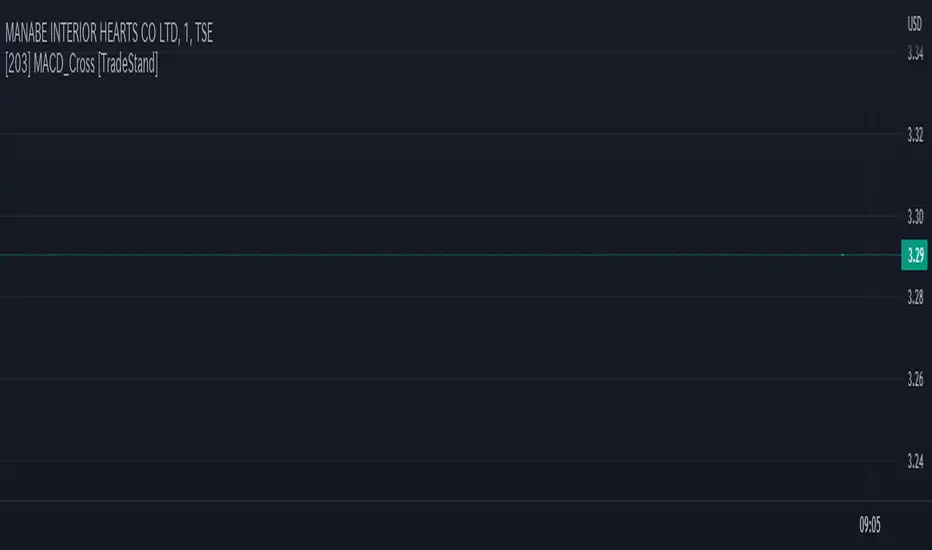Click the 09:05 time axis label
Viewport: 932px width, 550px height.
[x=870, y=524]
